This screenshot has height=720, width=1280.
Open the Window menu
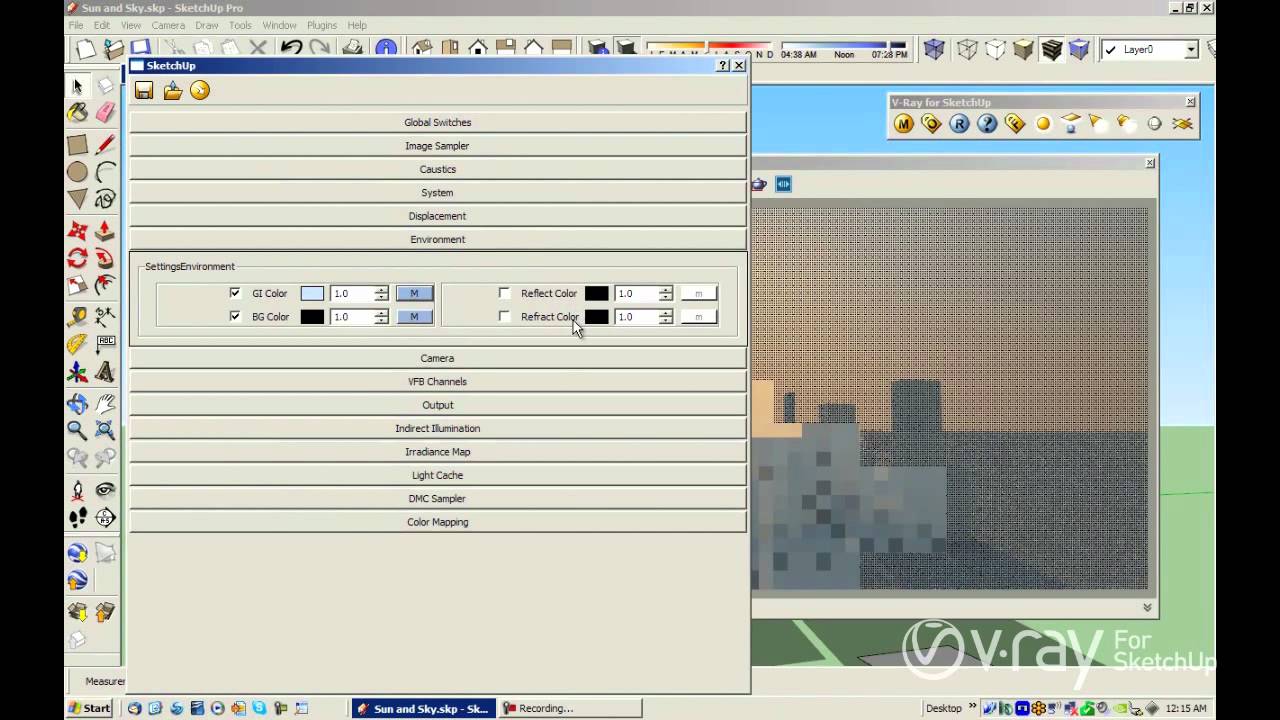click(x=279, y=25)
